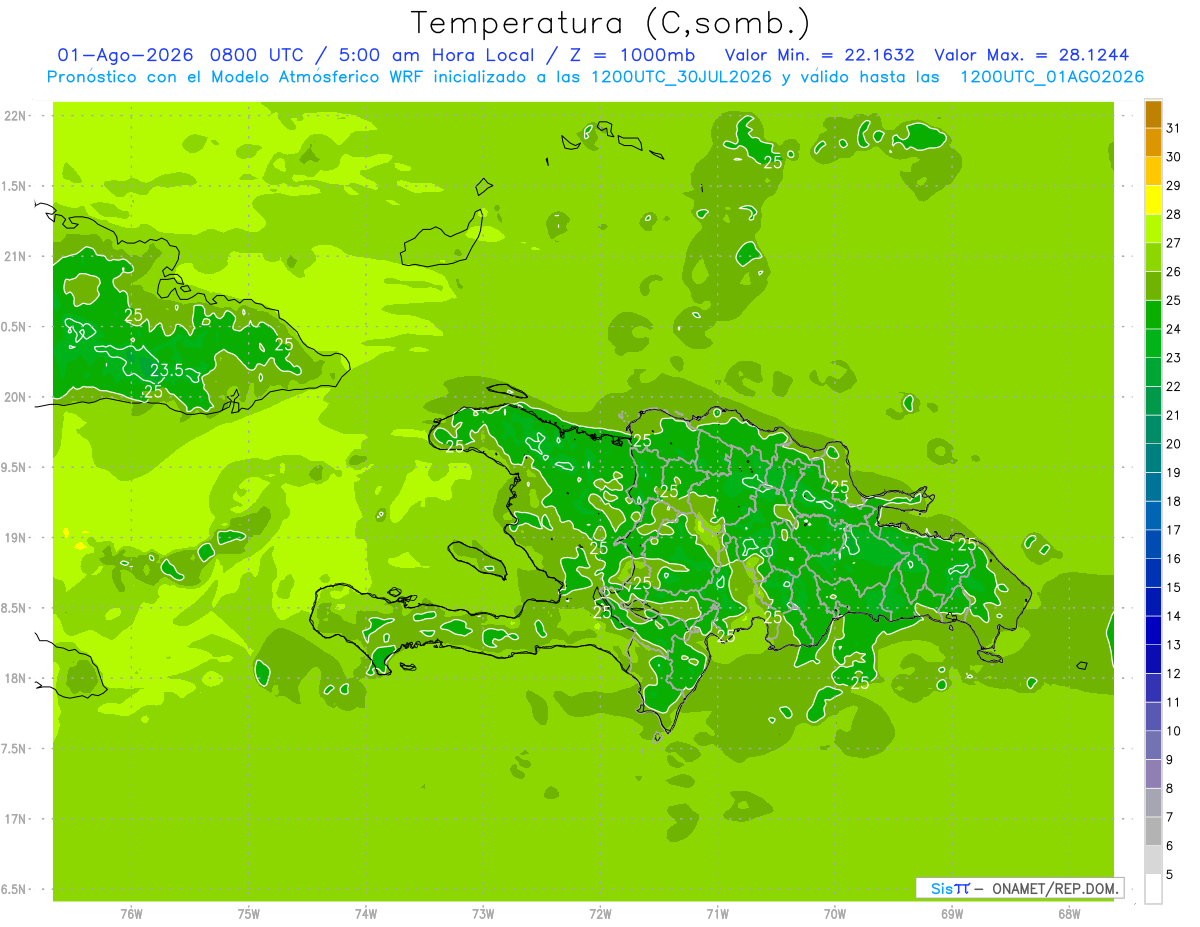This screenshot has width=1200, height=927.
Task: Click the '18N' latitude axis label
Action: tap(14, 679)
